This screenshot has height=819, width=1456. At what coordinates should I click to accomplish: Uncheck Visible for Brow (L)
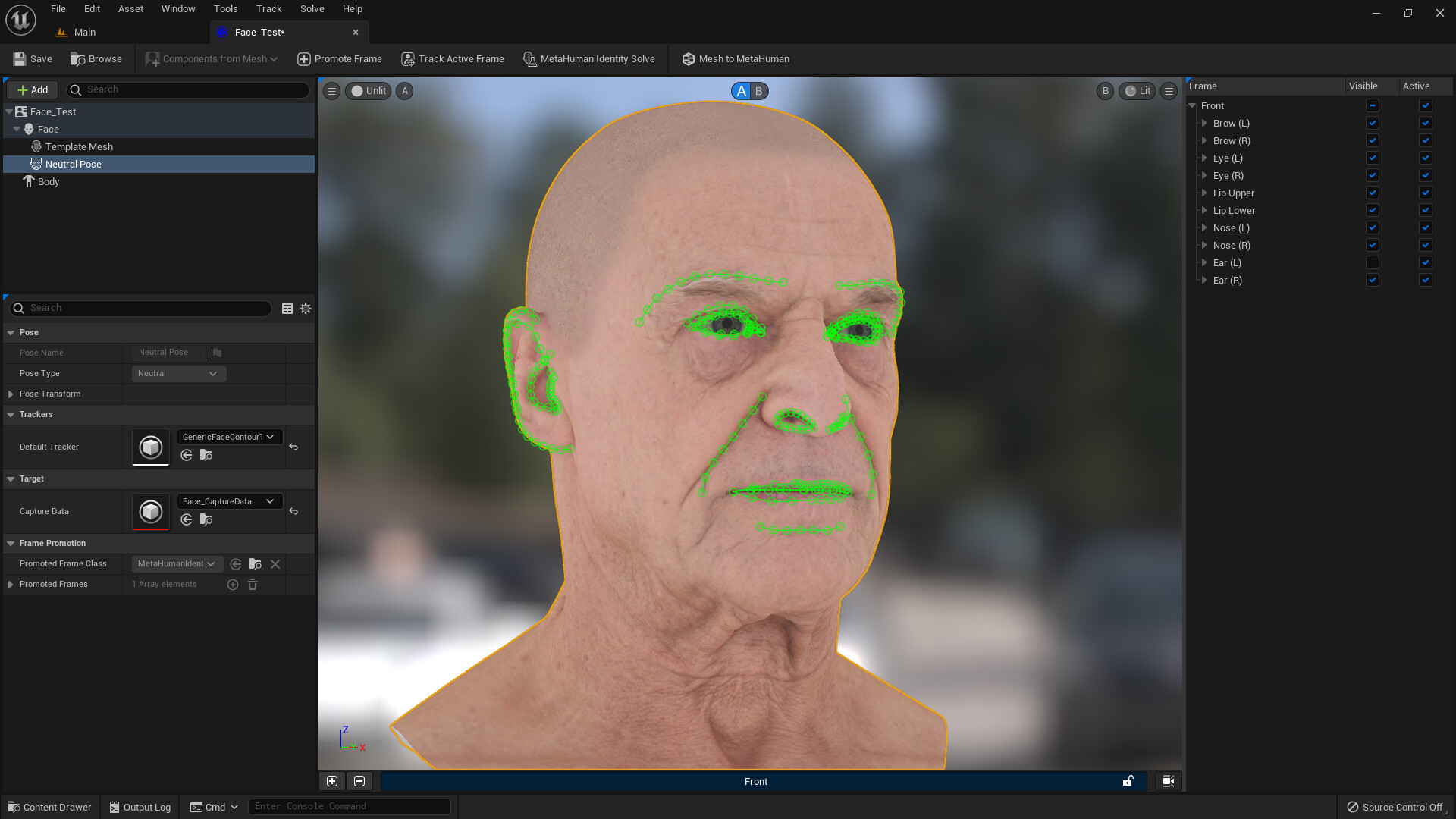(x=1373, y=123)
